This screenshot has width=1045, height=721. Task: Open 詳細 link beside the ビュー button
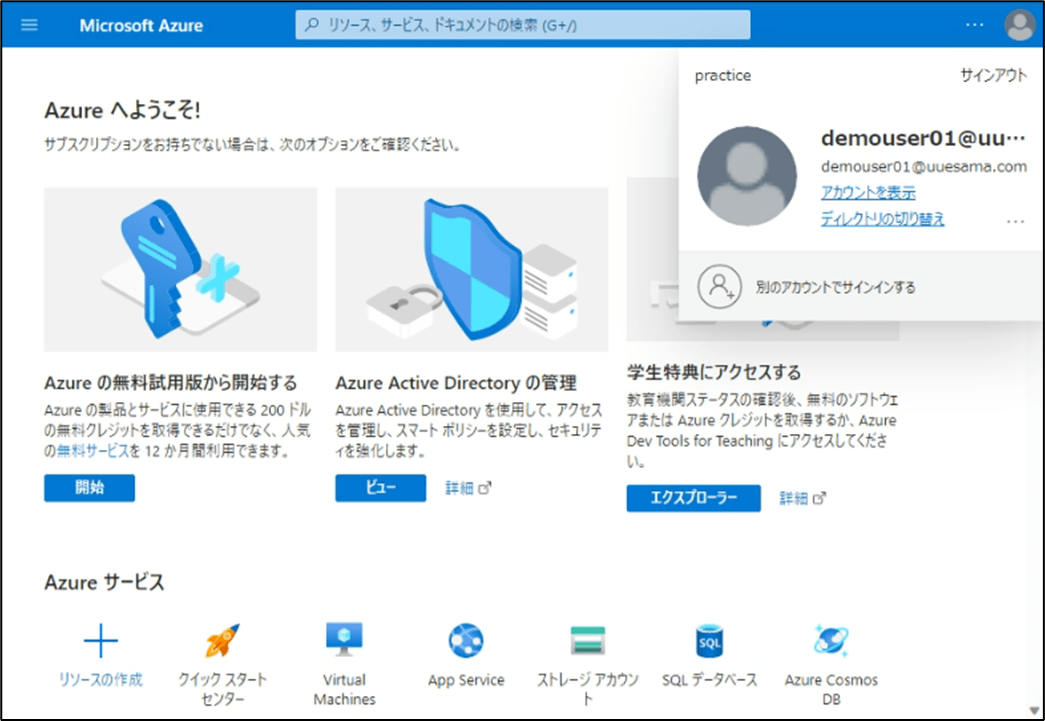coord(459,488)
